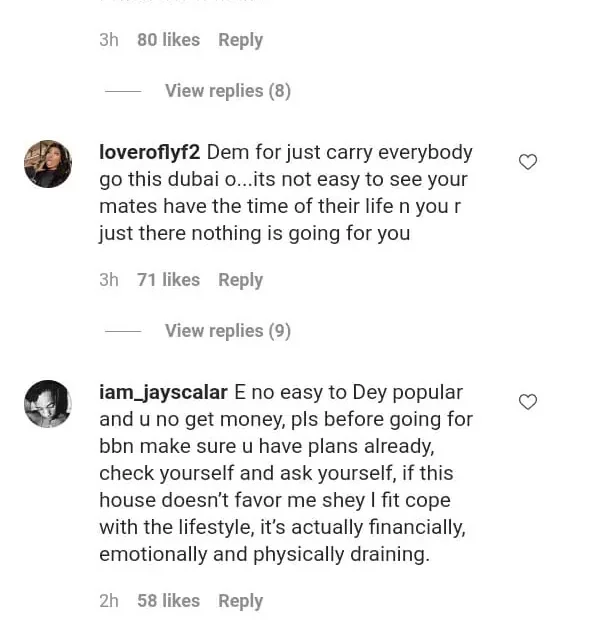Click the 2h timestamp beside 58 likes
600x630 pixels.
click(x=109, y=601)
